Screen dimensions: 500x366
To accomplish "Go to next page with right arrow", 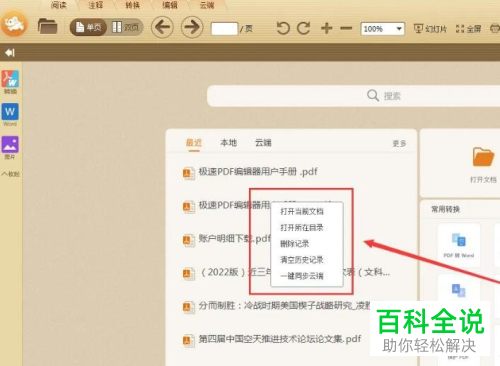I will point(192,27).
